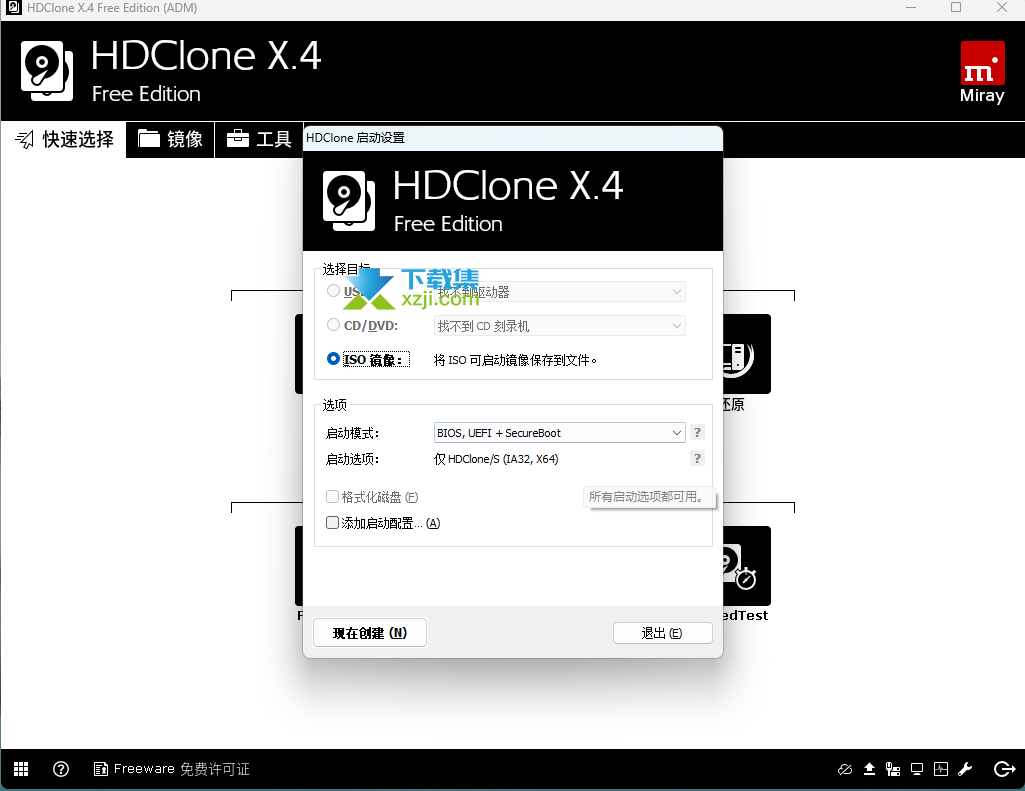The height and width of the screenshot is (791, 1025).
Task: Expand the USB drive selection dropdown
Action: click(x=560, y=292)
